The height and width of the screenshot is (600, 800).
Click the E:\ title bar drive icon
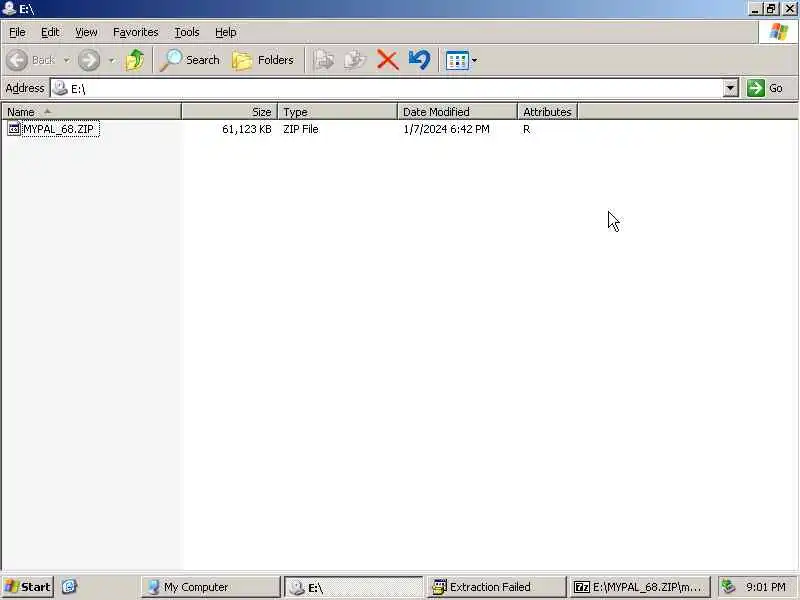pos(9,8)
